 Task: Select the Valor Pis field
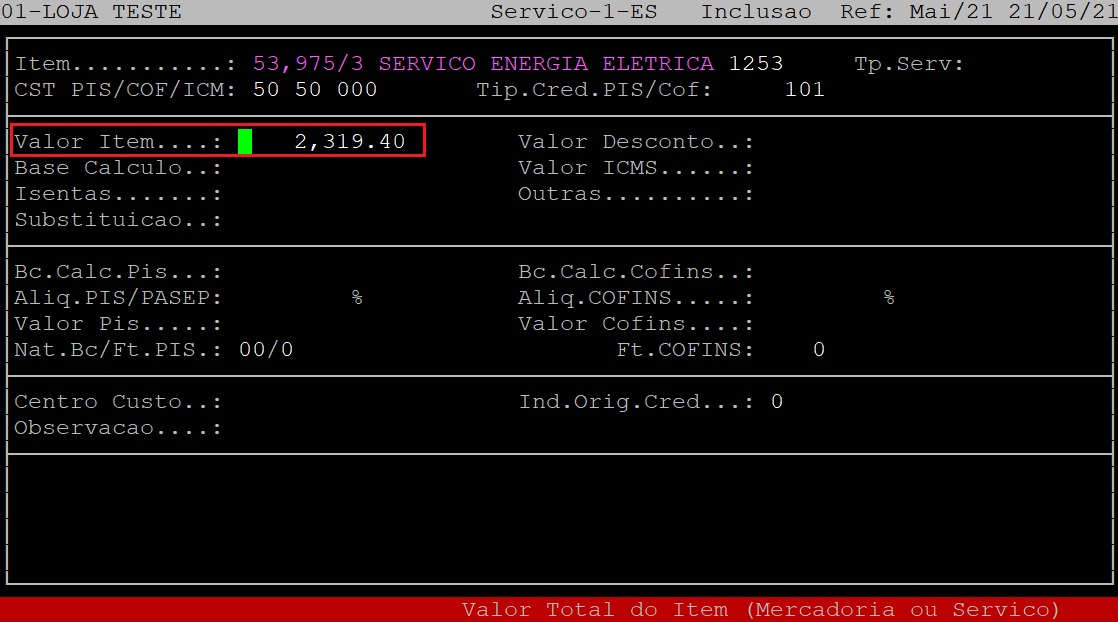(x=320, y=324)
